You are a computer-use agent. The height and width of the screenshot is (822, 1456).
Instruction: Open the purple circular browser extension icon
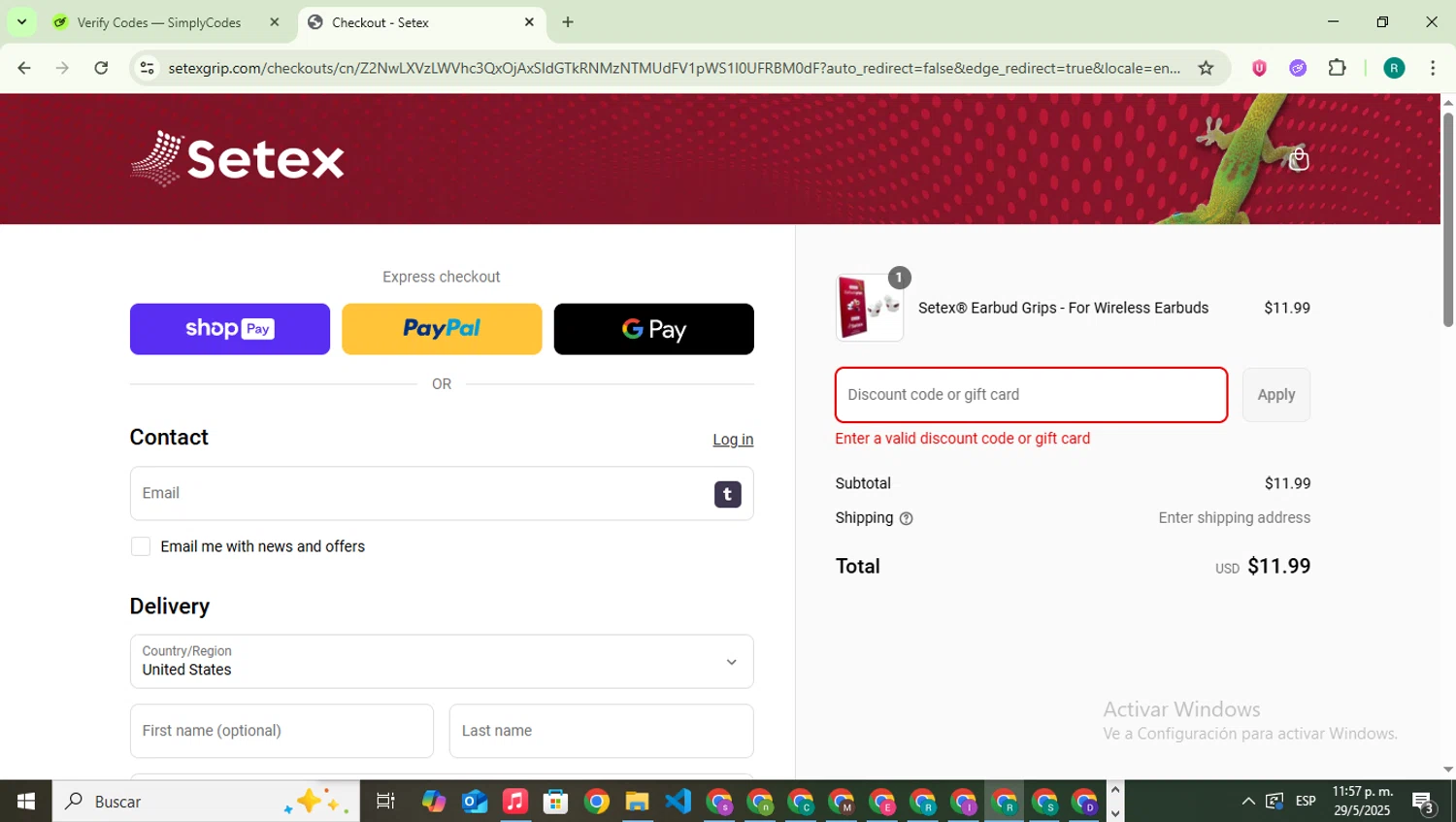tap(1298, 68)
